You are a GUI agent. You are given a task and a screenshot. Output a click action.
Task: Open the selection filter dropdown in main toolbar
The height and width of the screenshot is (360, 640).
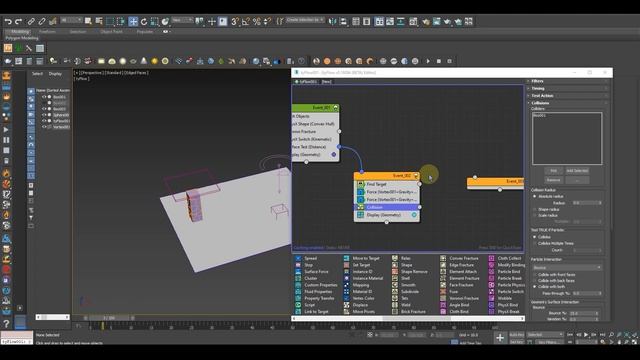[x=71, y=20]
